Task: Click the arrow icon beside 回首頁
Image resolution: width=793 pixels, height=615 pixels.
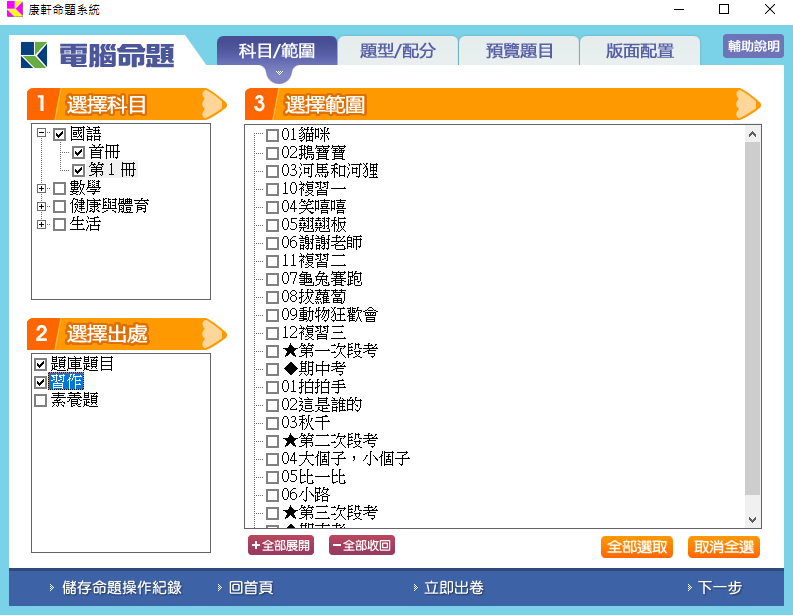Action: click(x=219, y=588)
